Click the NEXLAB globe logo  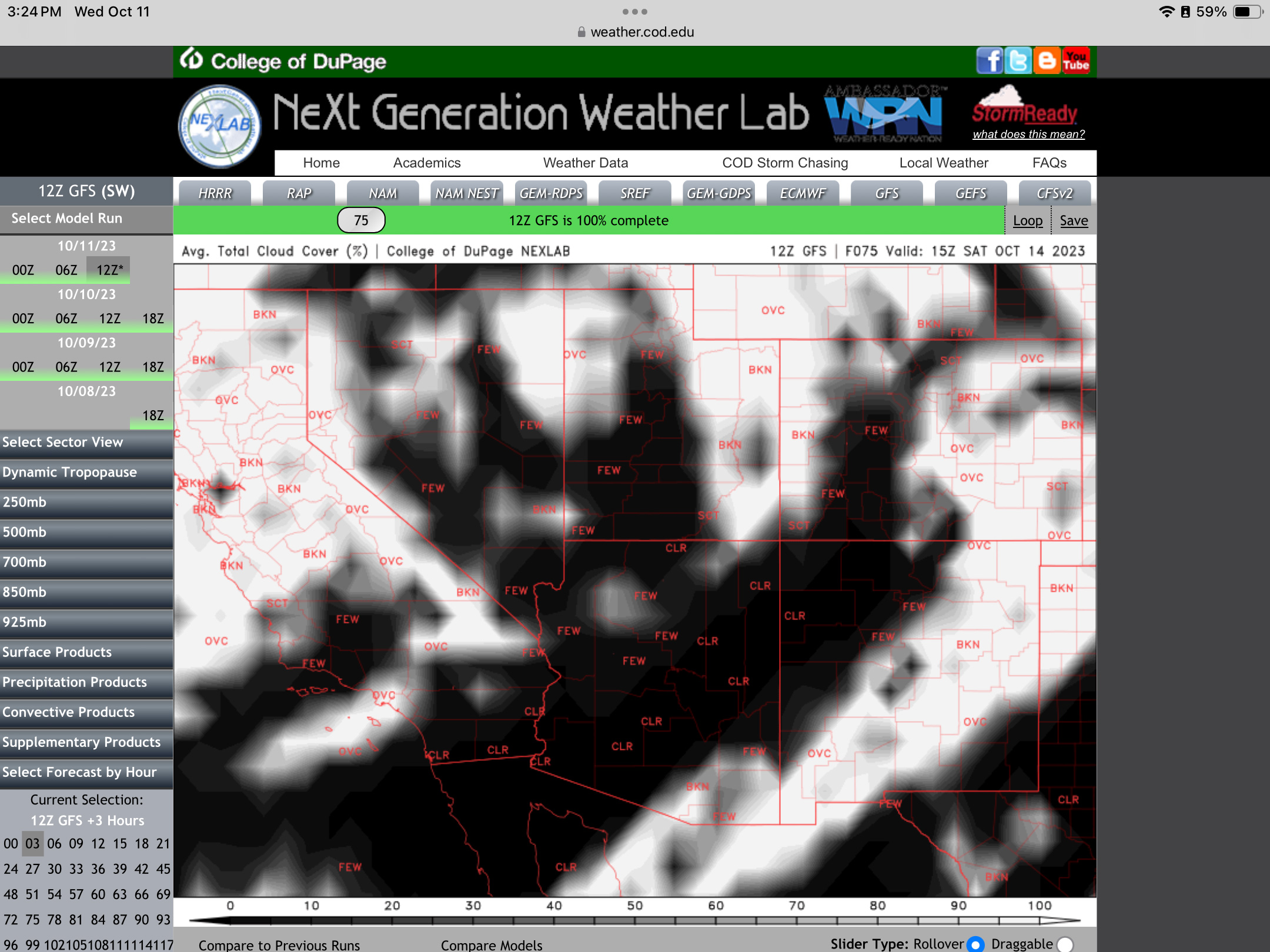click(x=220, y=125)
